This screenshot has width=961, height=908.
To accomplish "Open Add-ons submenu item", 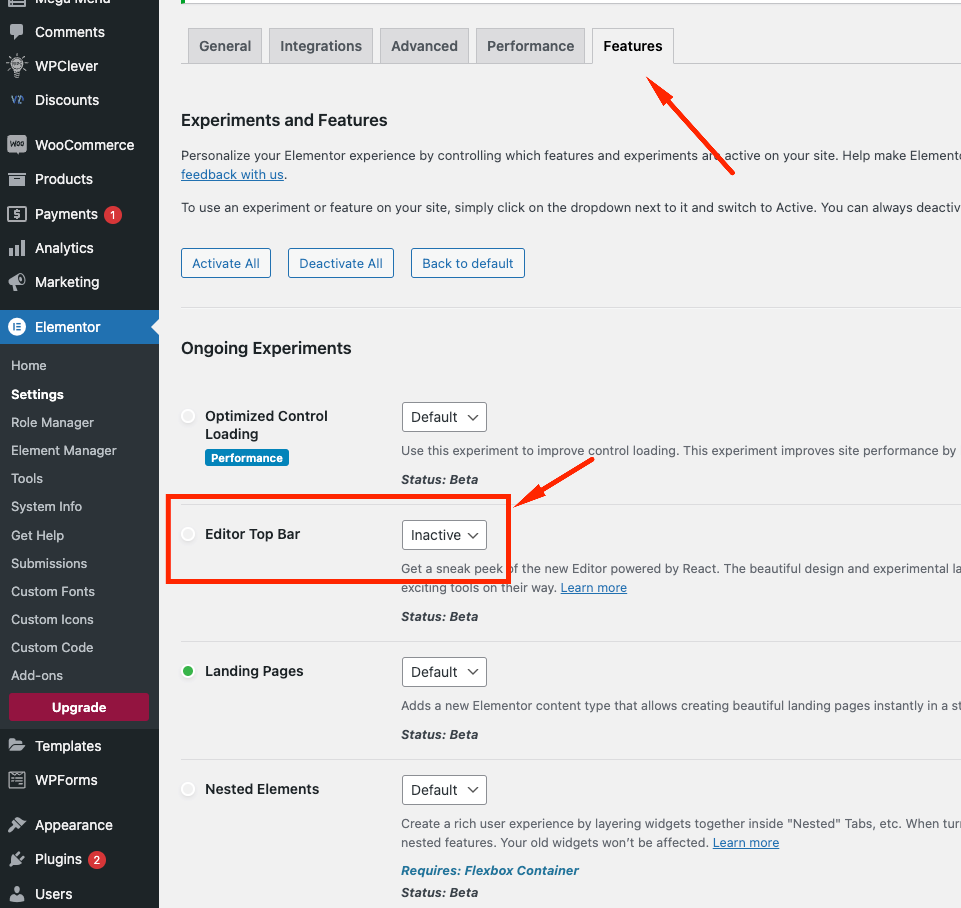I will click(x=37, y=675).
